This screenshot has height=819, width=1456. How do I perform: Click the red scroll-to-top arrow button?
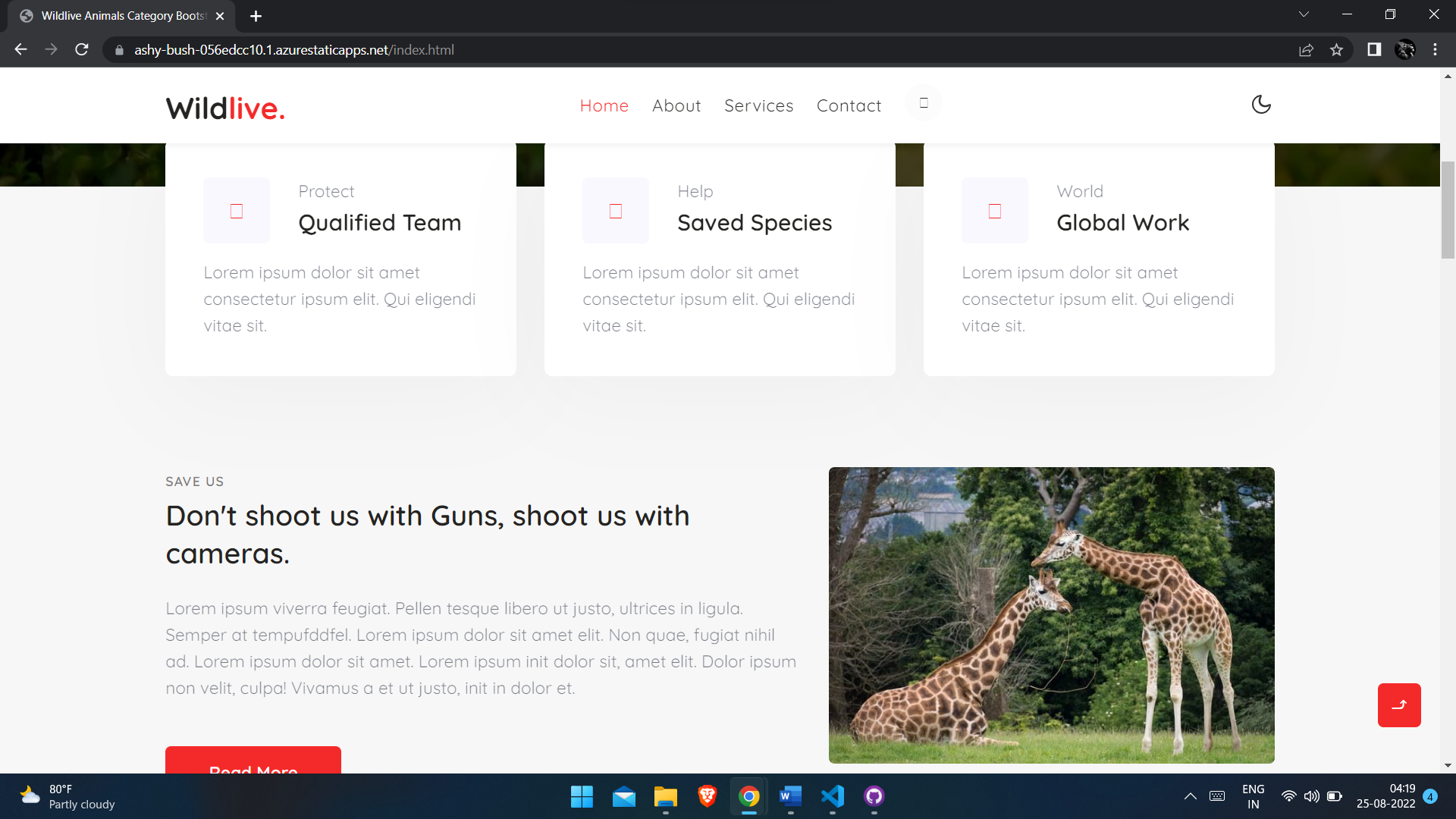point(1399,704)
